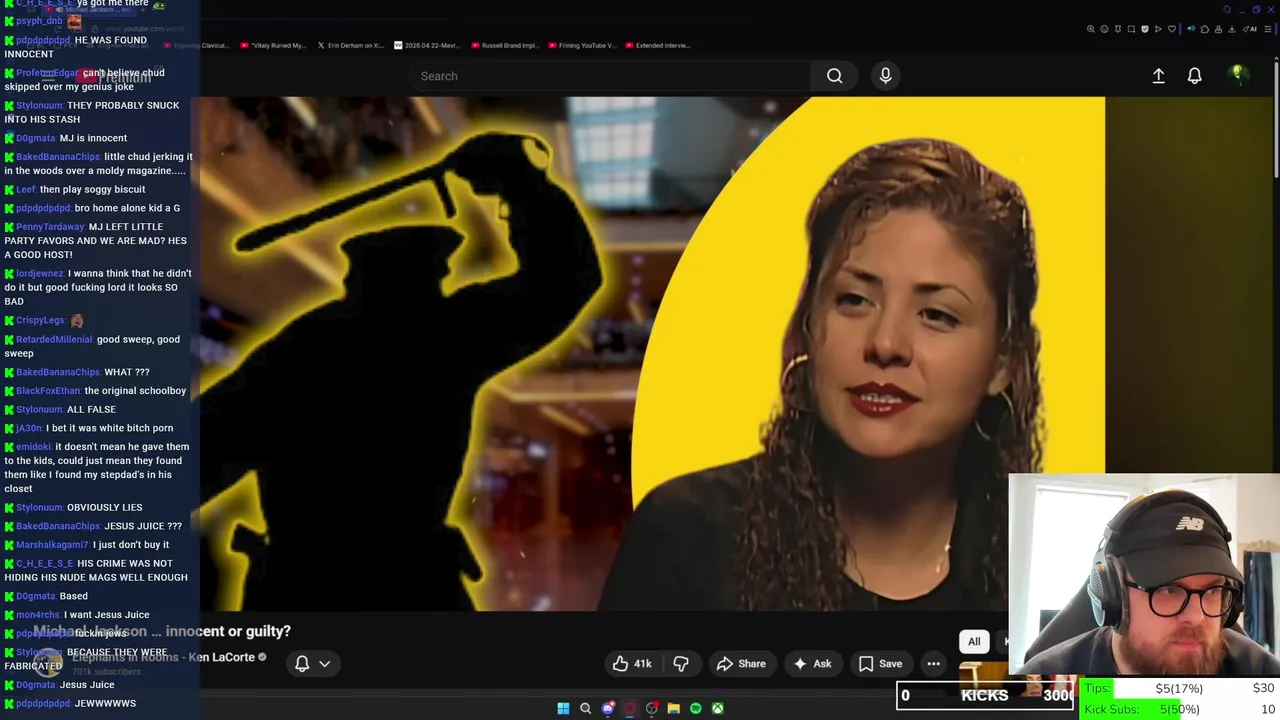The width and height of the screenshot is (1280, 720).
Task: Click chat username mon4rchs
Action: [38, 615]
